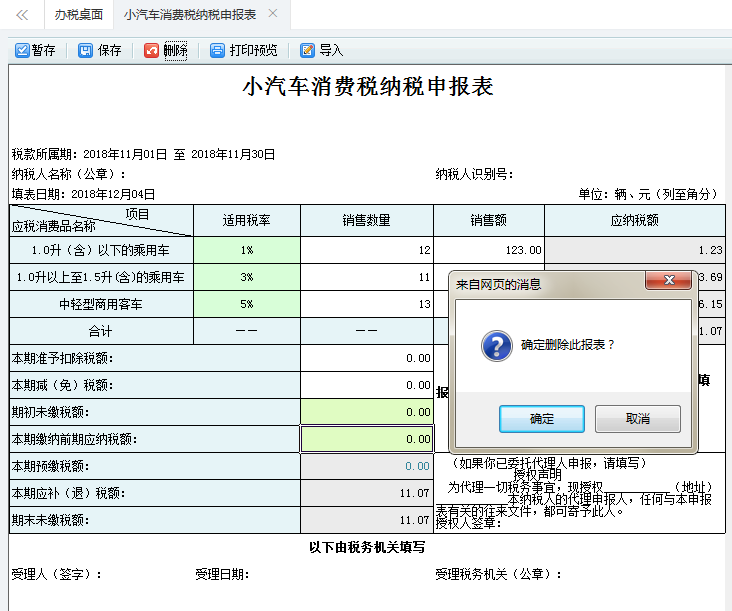Click 本期预缴税额 value cell
The width and height of the screenshot is (732, 611).
[367, 466]
